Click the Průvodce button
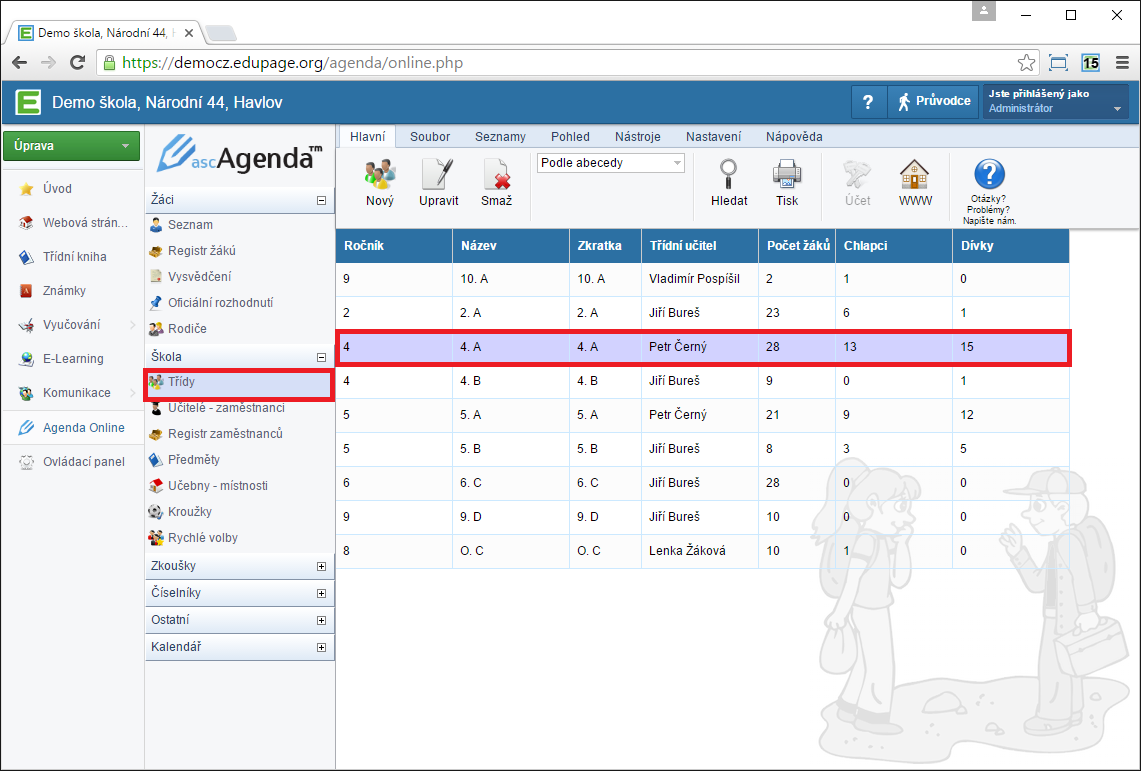This screenshot has height=771, width=1141. (932, 101)
